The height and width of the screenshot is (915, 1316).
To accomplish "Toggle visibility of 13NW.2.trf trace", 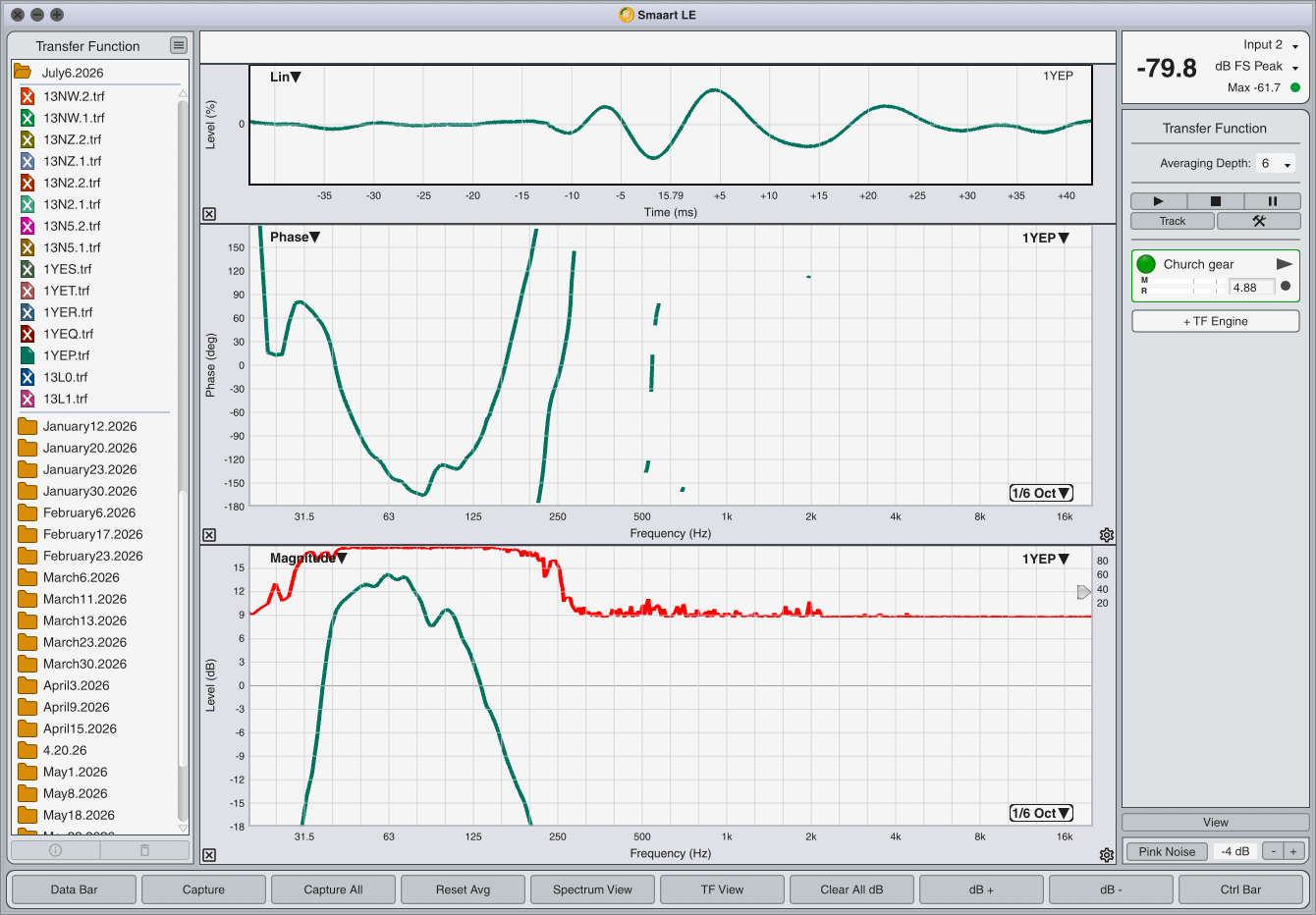I will tap(27, 96).
